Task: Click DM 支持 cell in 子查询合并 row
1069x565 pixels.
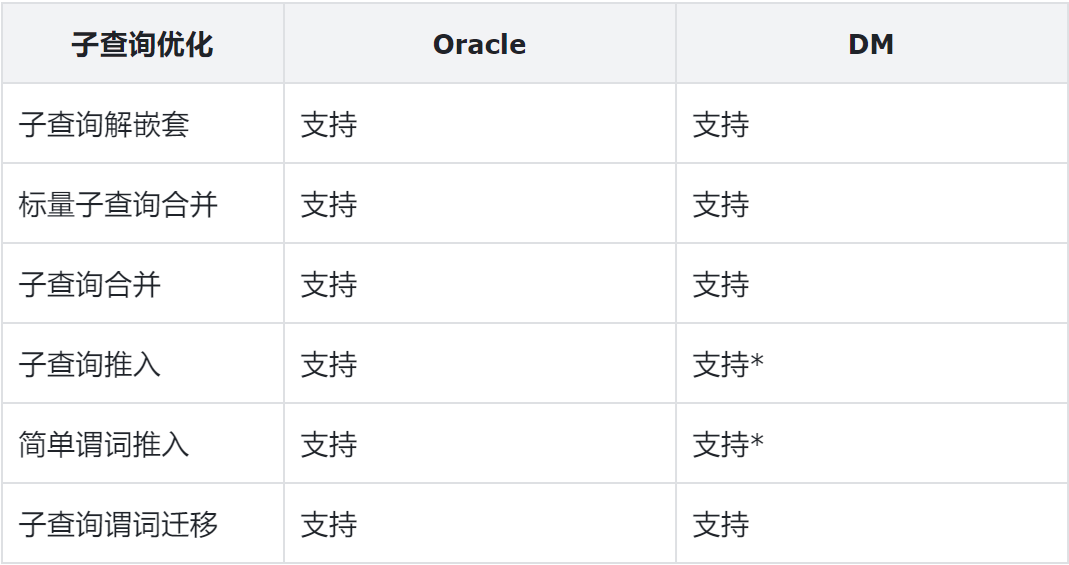Action: (x=721, y=285)
